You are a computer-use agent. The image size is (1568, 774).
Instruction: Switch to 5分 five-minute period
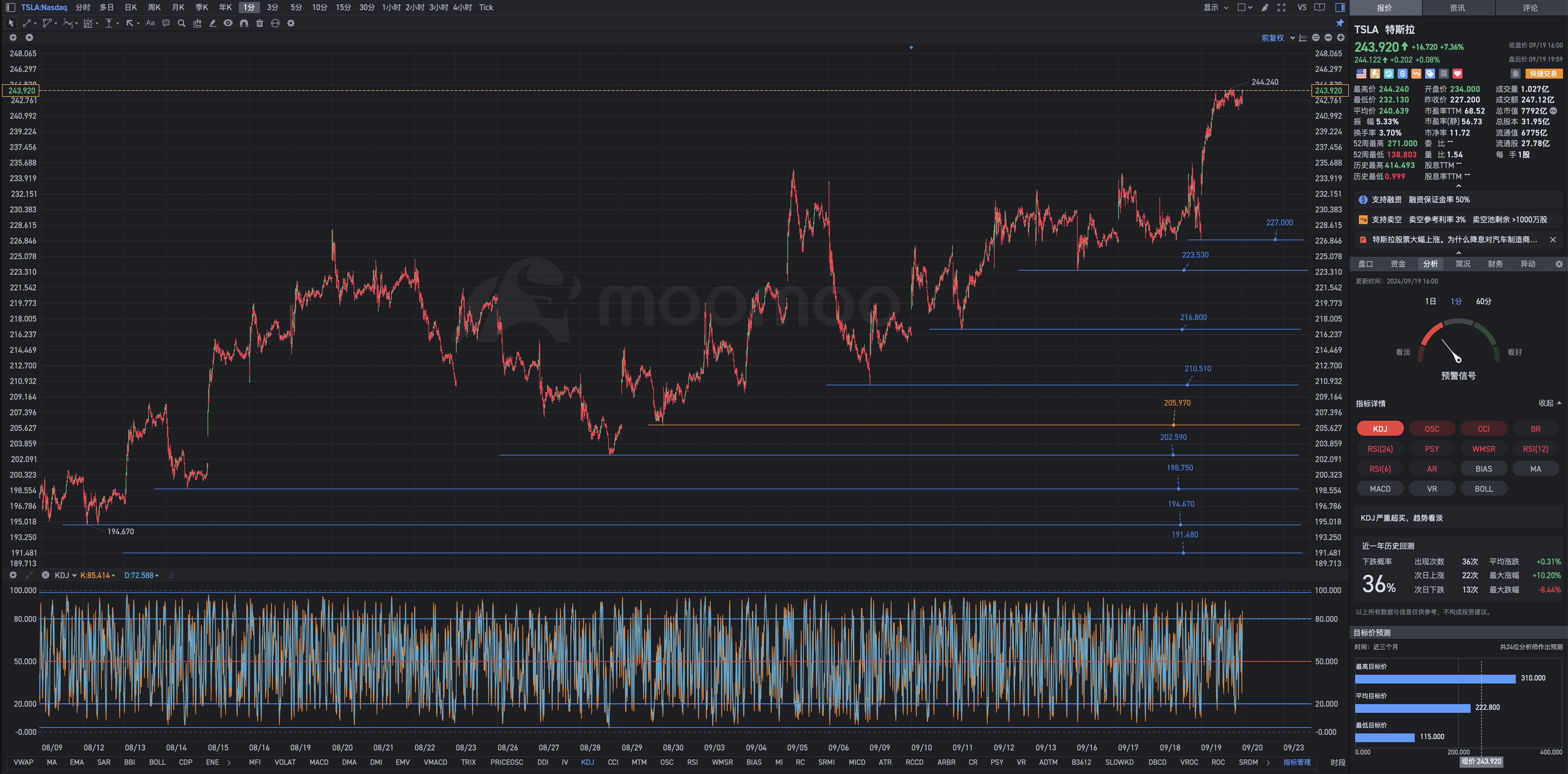click(x=296, y=7)
